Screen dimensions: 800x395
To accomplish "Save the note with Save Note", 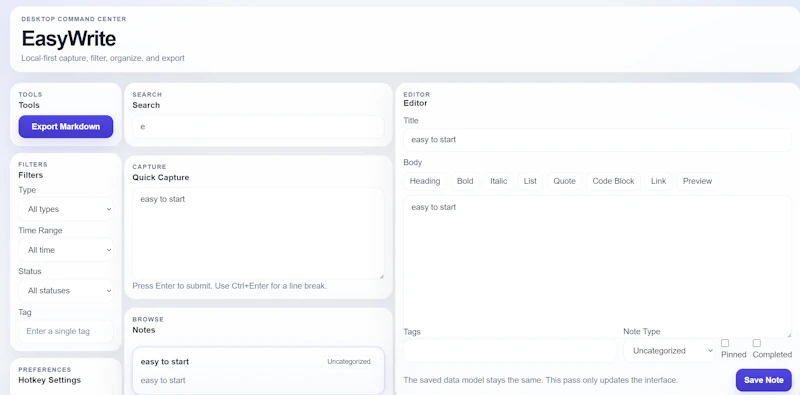I will 763,380.
